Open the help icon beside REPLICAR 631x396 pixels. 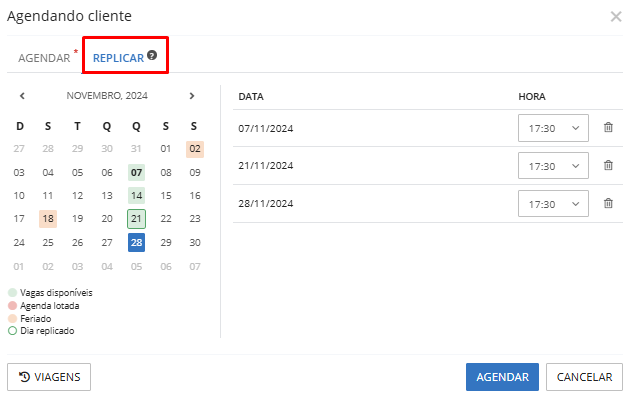pos(152,55)
